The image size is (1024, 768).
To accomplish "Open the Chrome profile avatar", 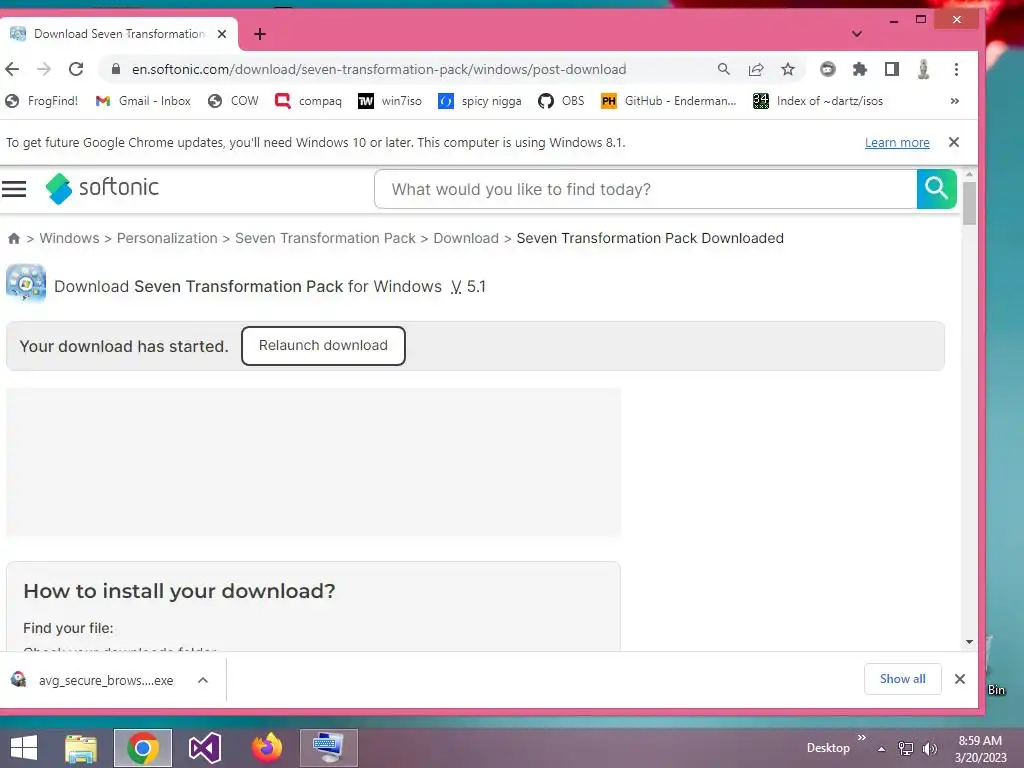I will pos(923,69).
